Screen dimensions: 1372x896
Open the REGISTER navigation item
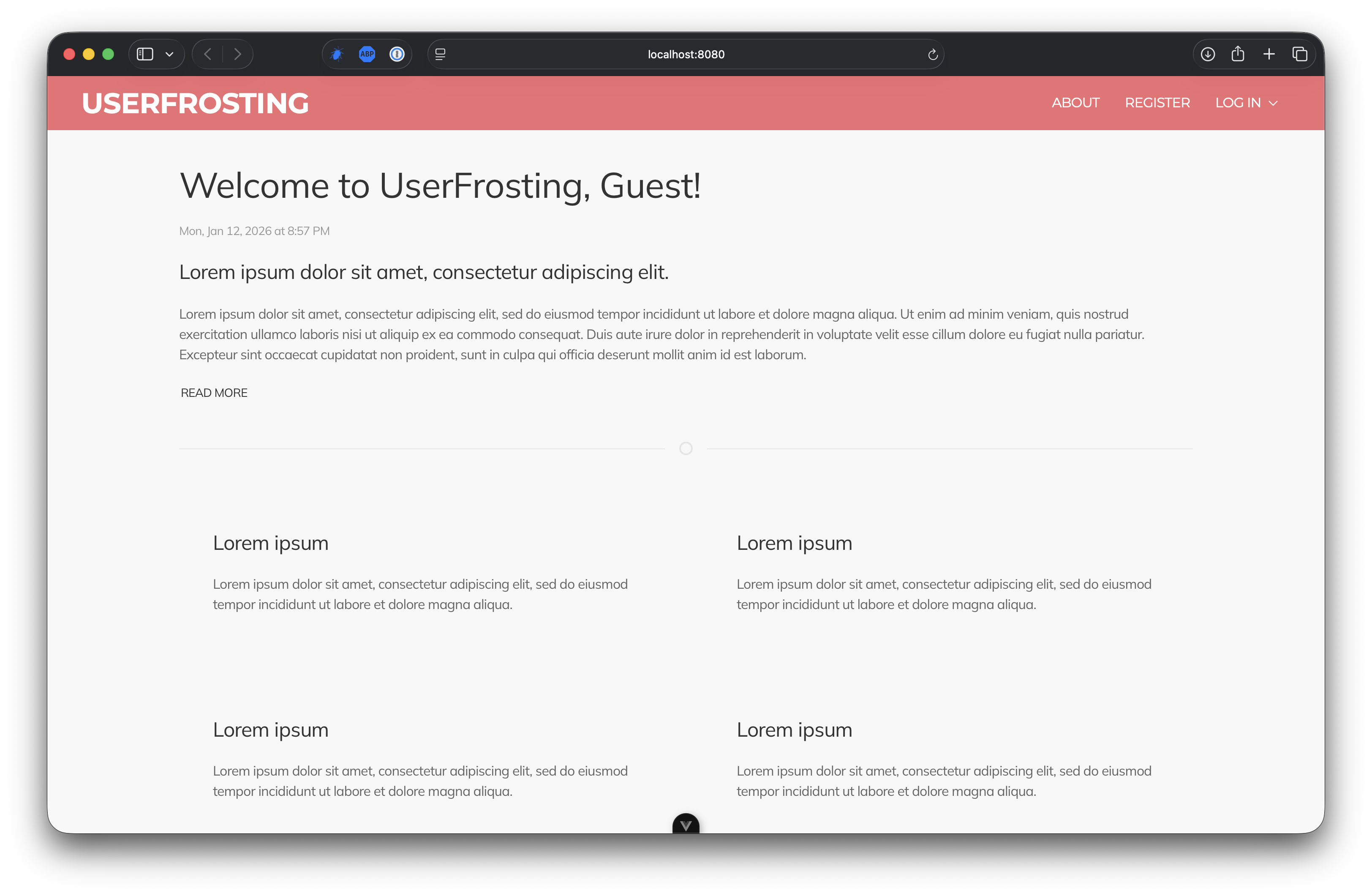tap(1157, 103)
